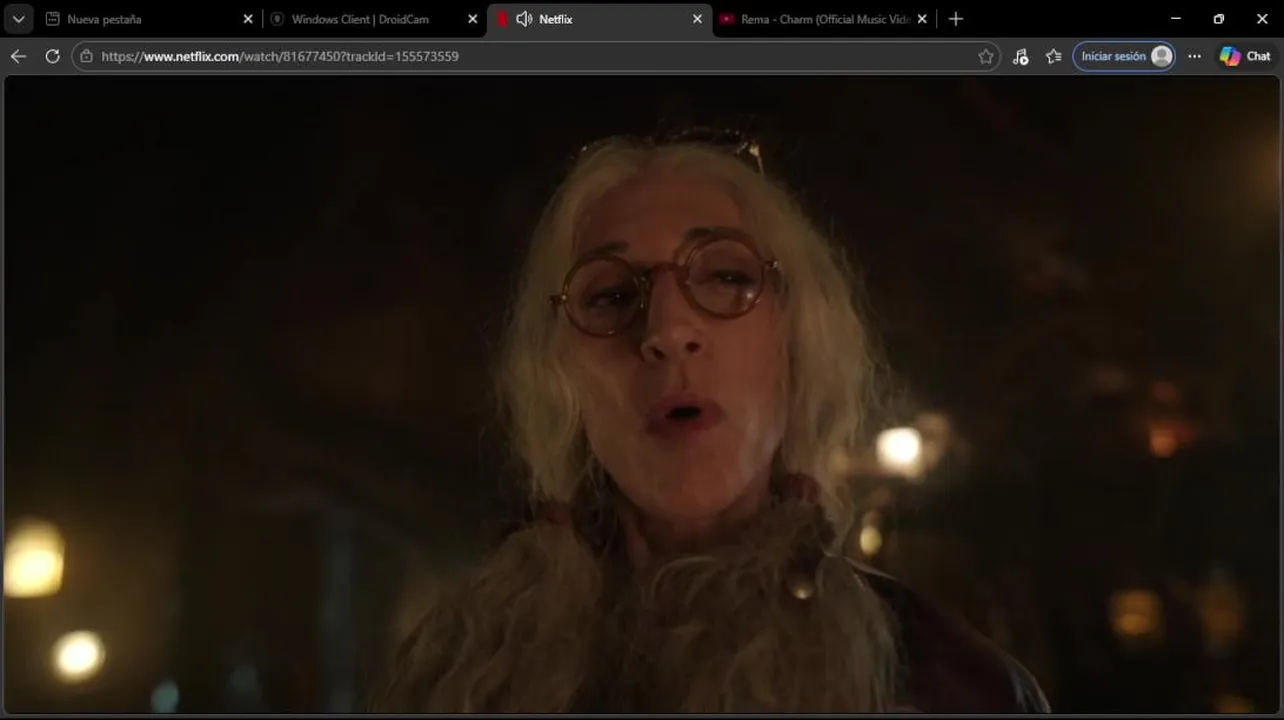Switch to the Nueva pestaña tab
Viewport: 1284px width, 720px height.
(150, 19)
